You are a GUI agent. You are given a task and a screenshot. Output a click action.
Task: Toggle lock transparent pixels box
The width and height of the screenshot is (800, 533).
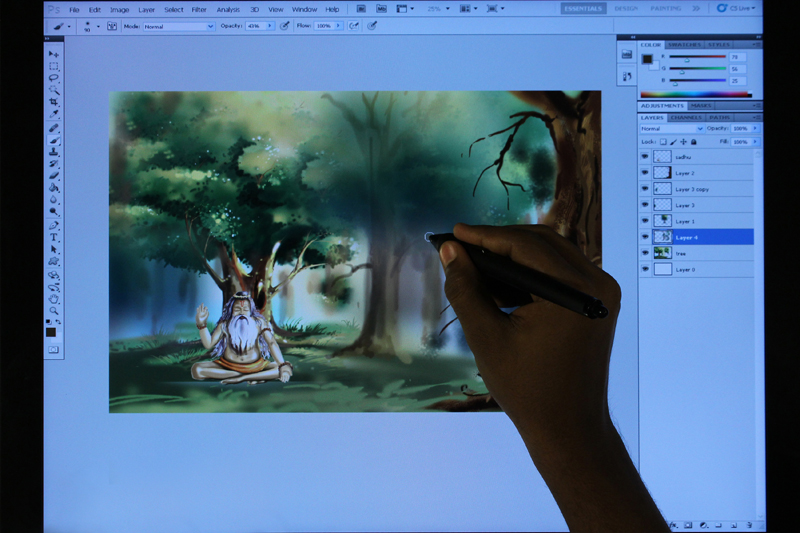[x=663, y=142]
